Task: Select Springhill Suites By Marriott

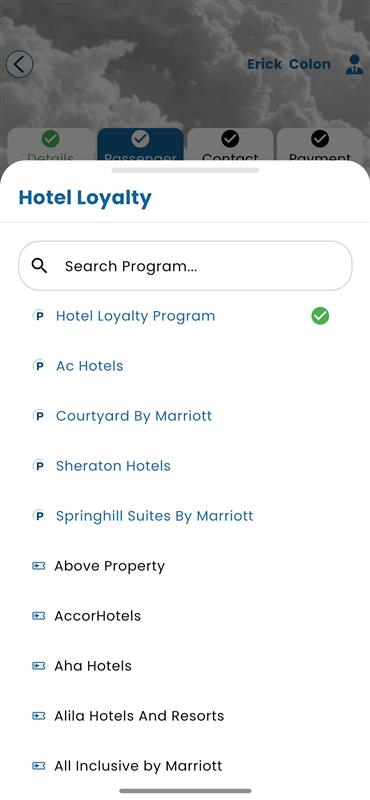Action: [x=155, y=516]
